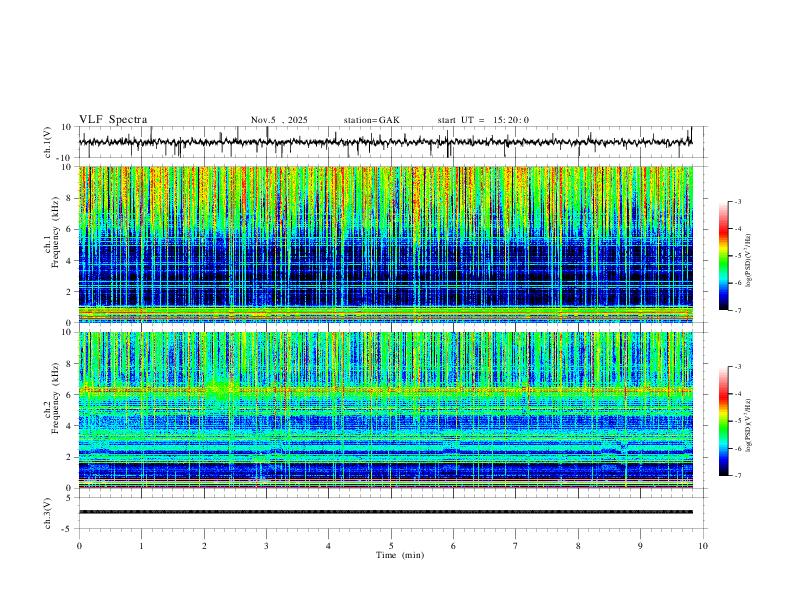
Task: Click time axis tick label "2"
Action: (x=204, y=546)
